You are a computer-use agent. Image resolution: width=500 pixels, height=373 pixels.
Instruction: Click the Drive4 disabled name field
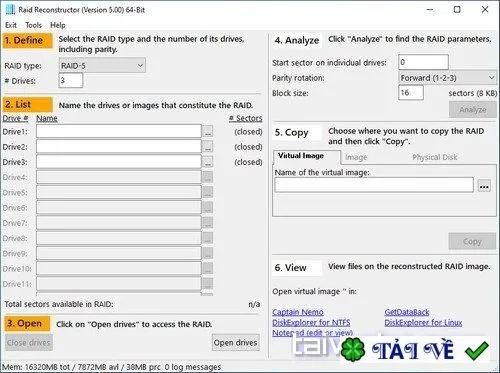[x=119, y=177]
